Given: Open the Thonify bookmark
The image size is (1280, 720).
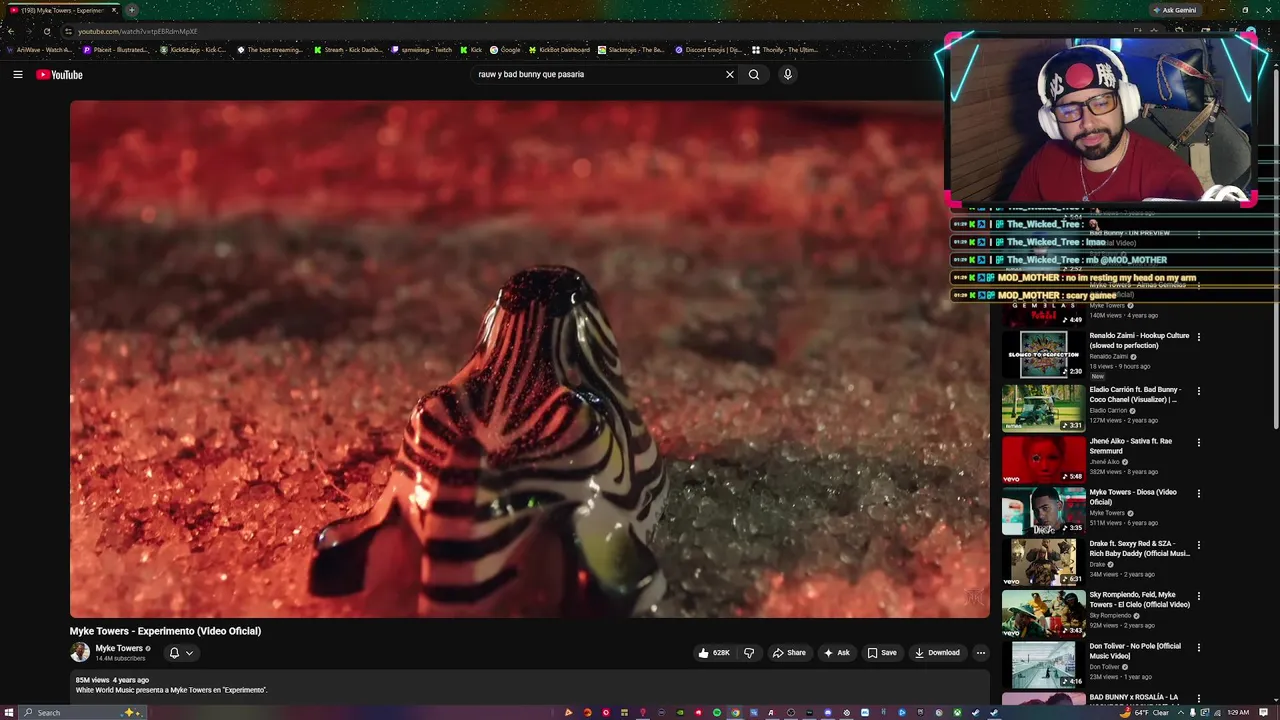Looking at the screenshot, I should pyautogui.click(x=785, y=49).
